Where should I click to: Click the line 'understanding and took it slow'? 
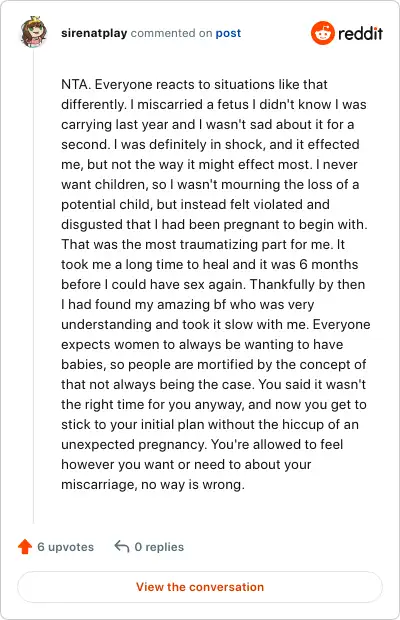coord(216,324)
